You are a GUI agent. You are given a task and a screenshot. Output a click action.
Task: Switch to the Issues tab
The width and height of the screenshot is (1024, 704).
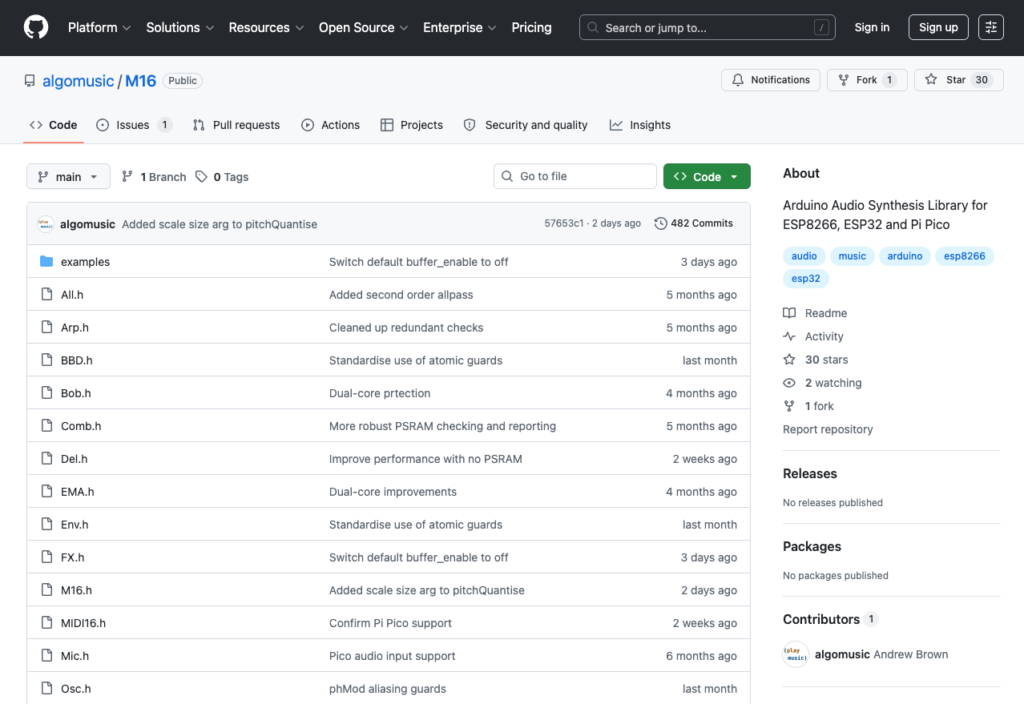[x=134, y=125]
